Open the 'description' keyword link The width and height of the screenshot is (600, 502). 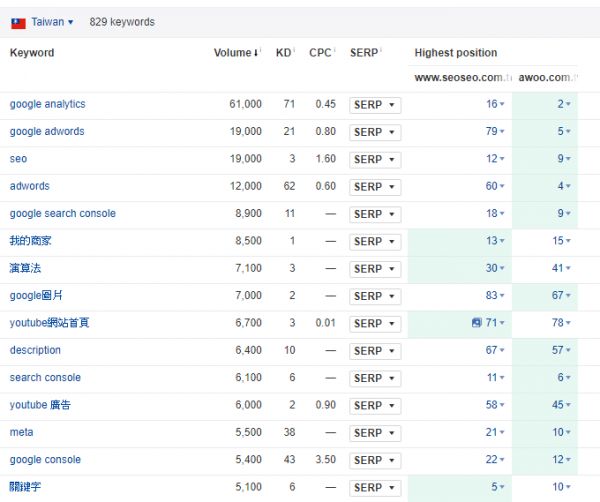(x=35, y=350)
